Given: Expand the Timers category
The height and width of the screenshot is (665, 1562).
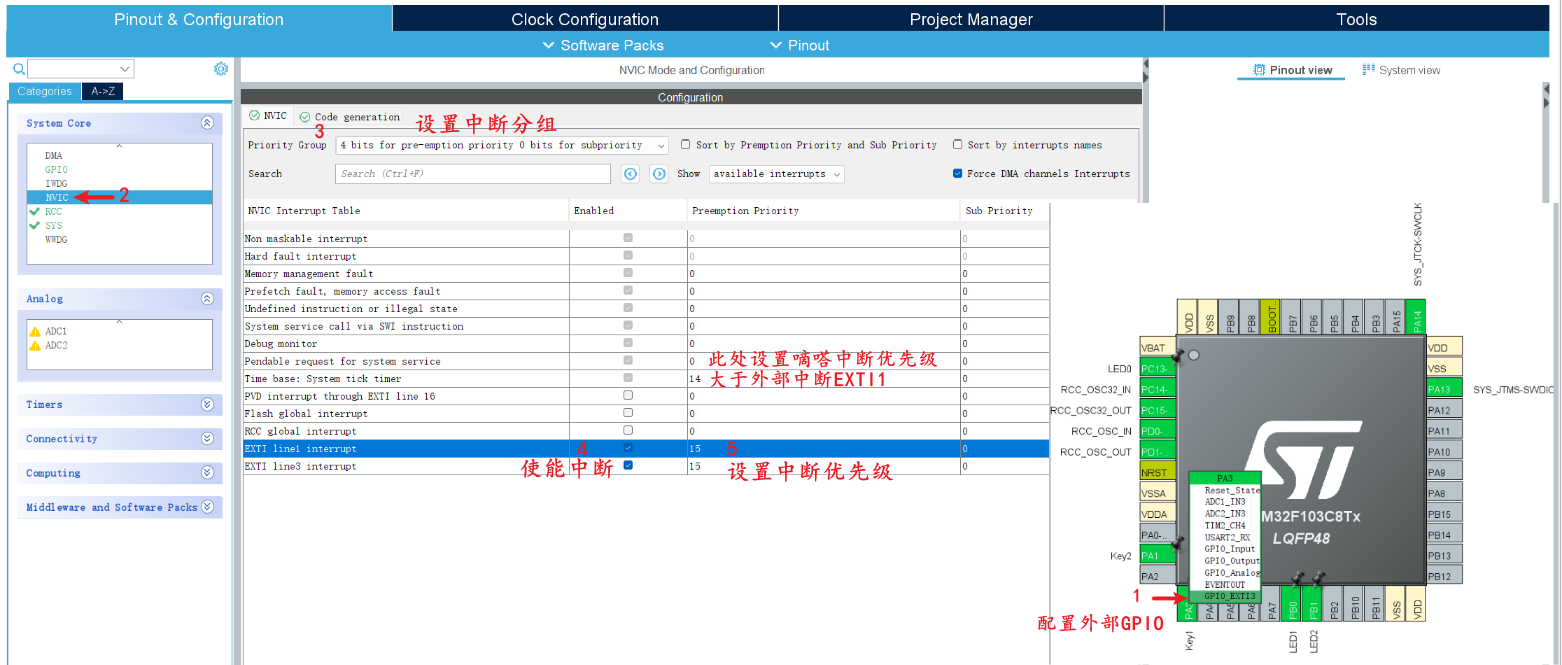Looking at the screenshot, I should pyautogui.click(x=207, y=404).
